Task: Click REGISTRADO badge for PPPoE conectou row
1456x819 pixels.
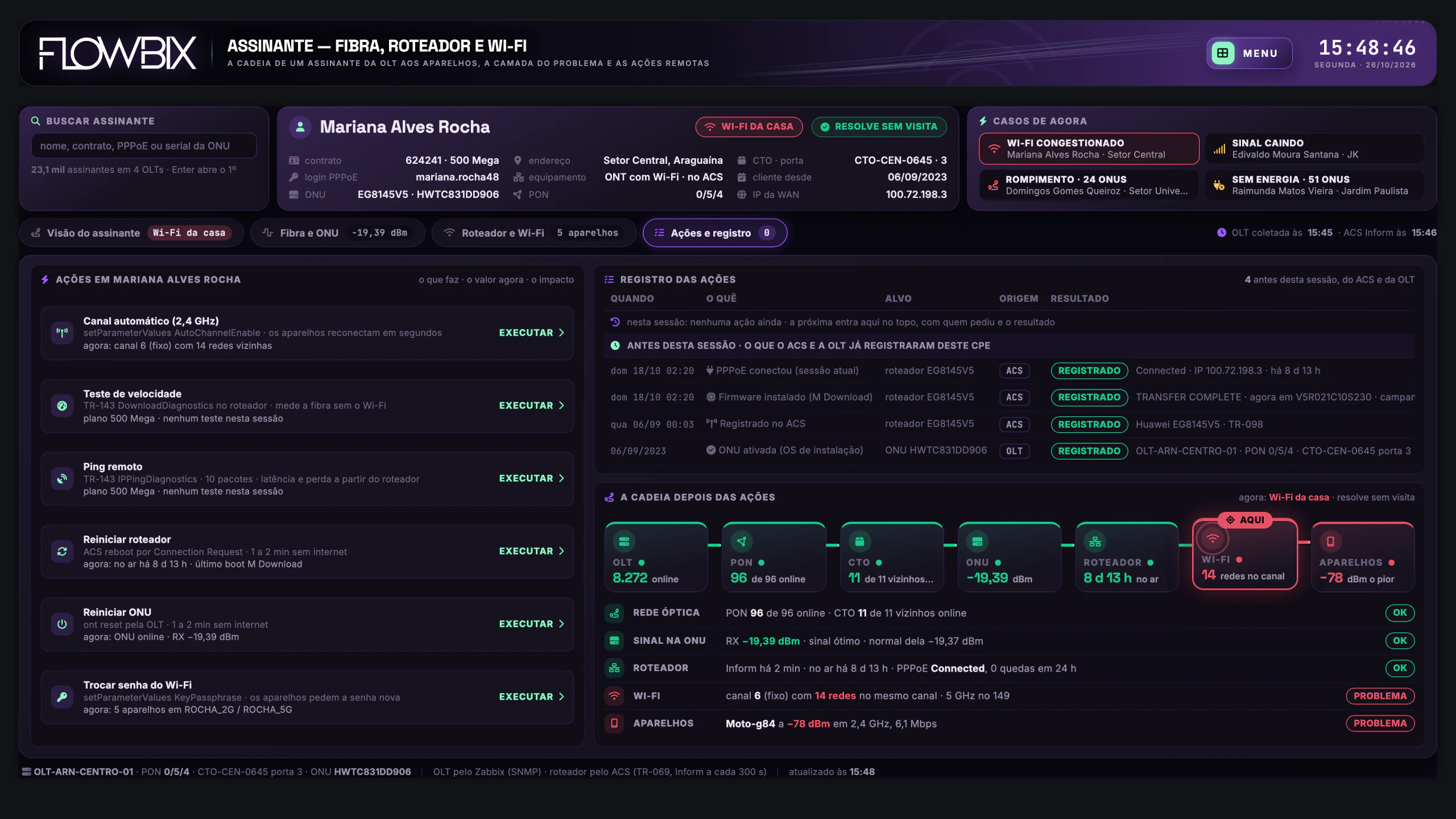Action: coord(1089,370)
